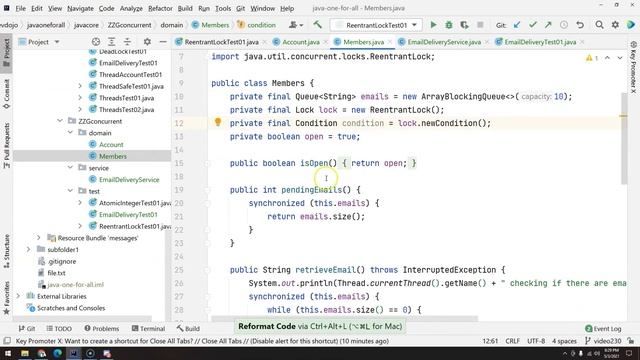Show Git history clock icon
This screenshot has width=640, height=360.
point(564,25)
